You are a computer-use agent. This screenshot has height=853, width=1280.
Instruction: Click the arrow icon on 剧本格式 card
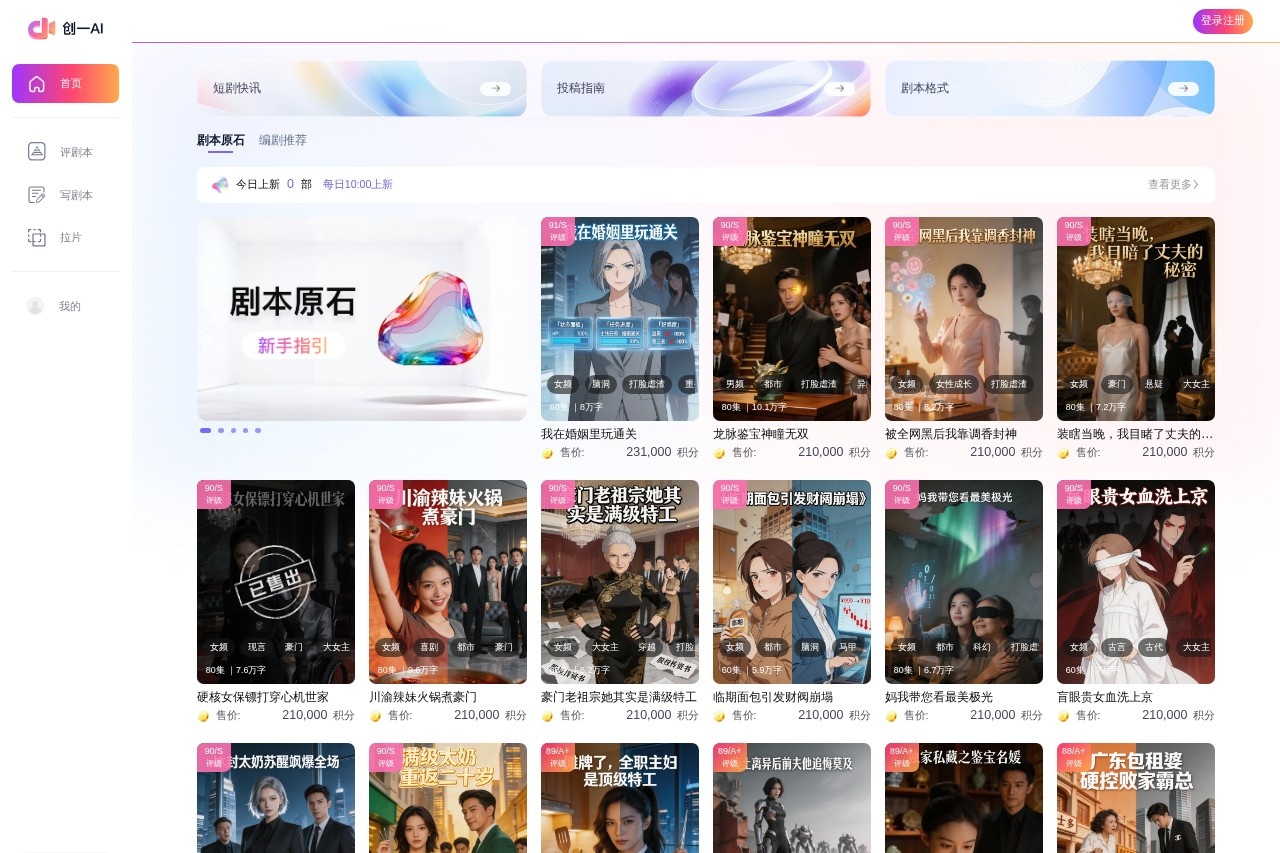tap(1183, 88)
